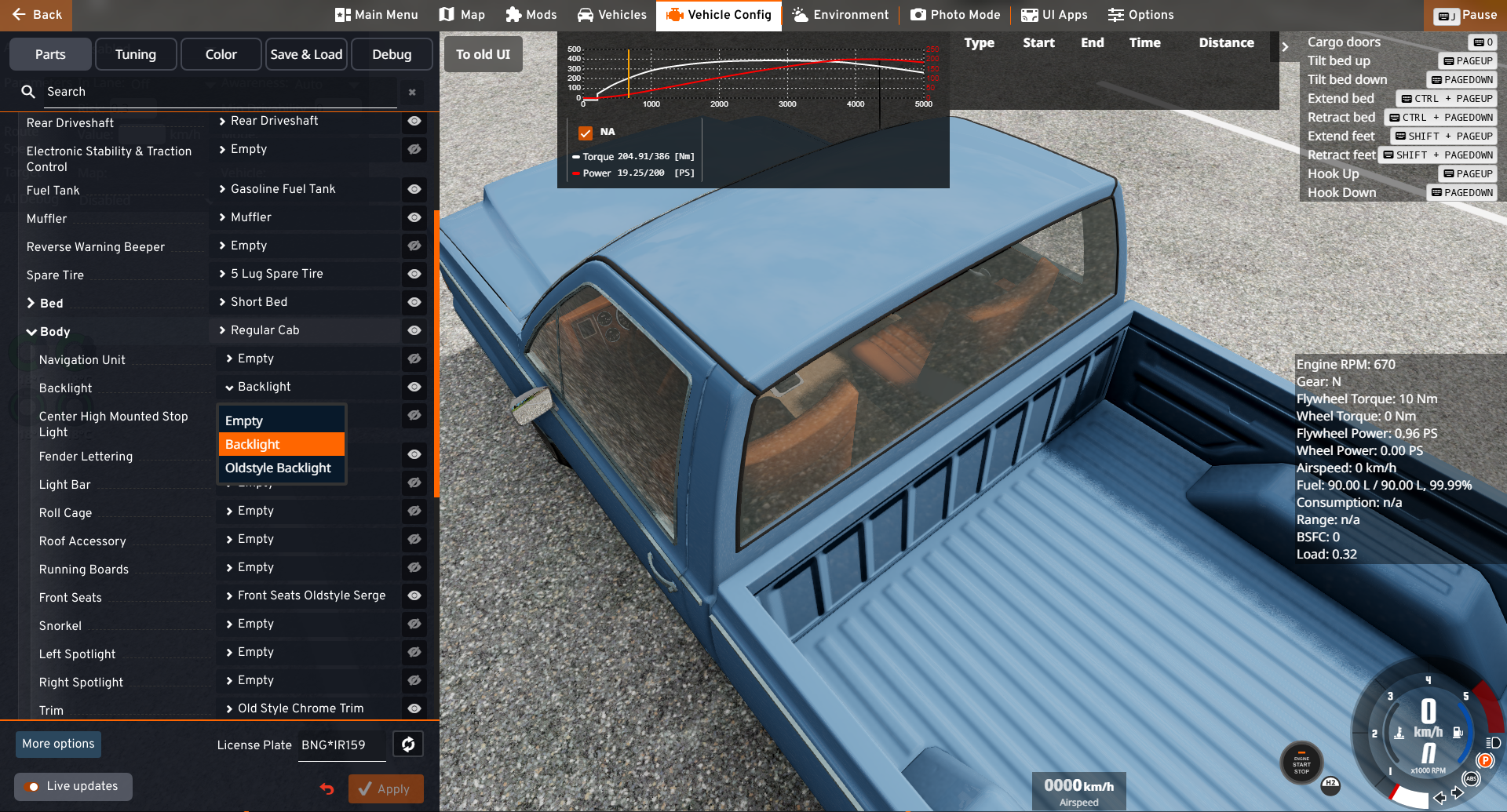Click the engine temperature gauge icon
This screenshot has width=1507, height=812.
tap(1399, 733)
